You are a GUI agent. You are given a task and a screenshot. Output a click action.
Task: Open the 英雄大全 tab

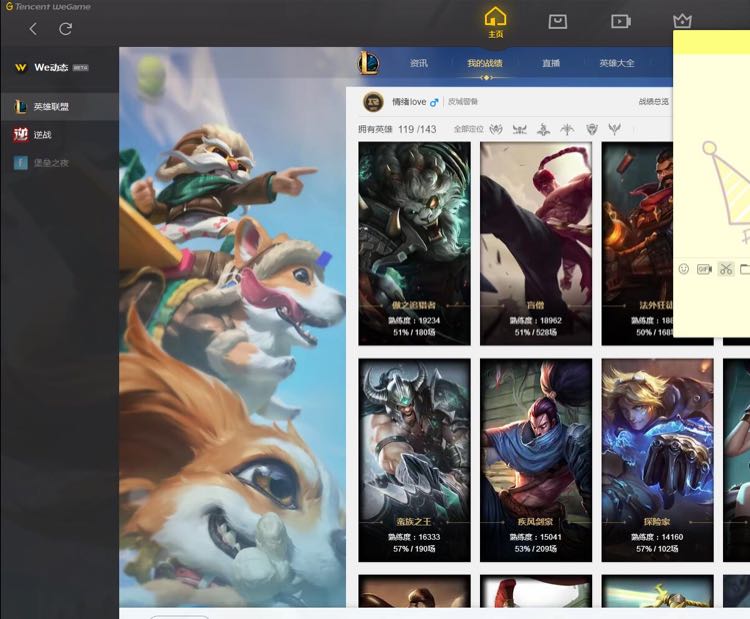617,63
